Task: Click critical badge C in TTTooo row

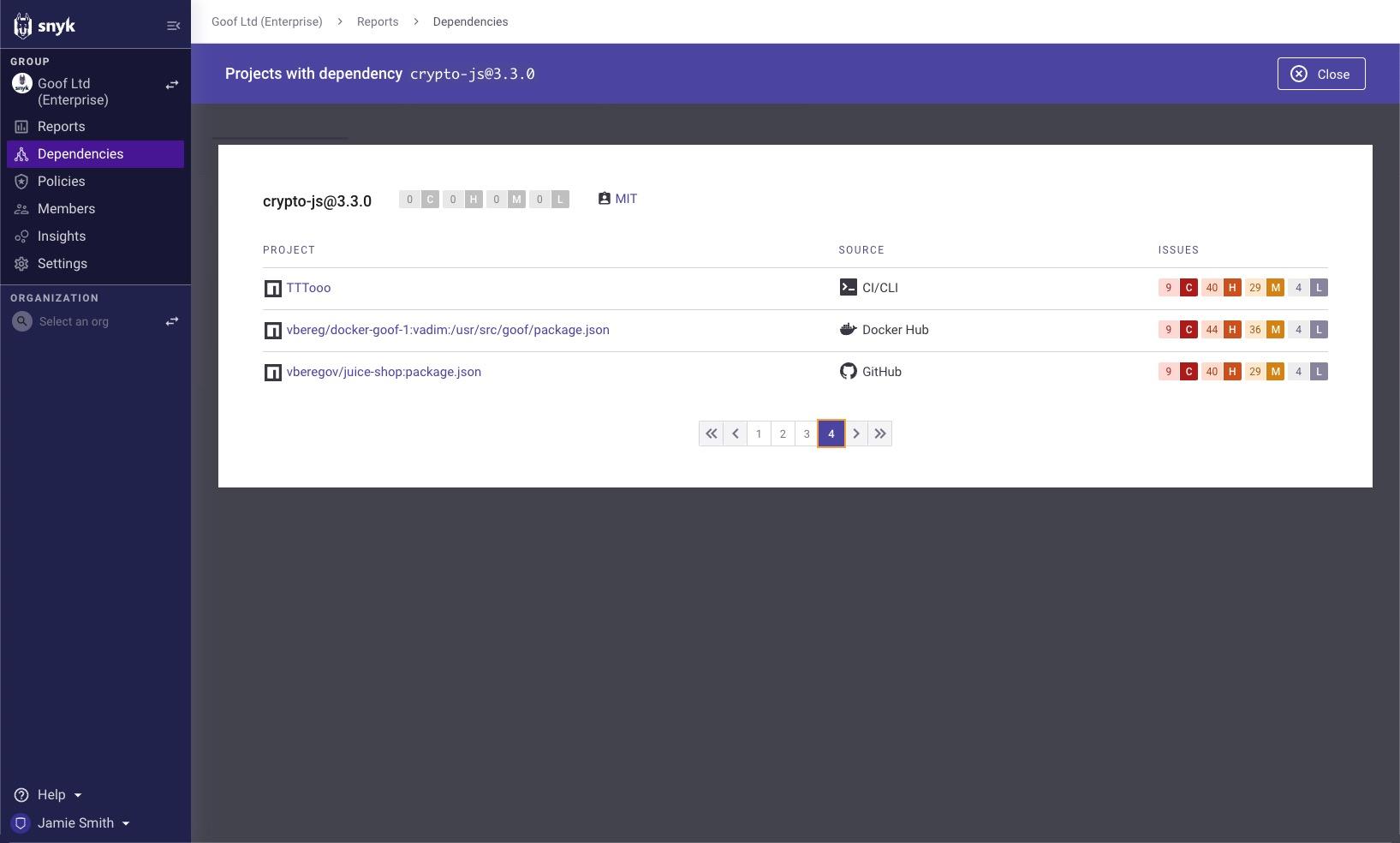Action: [1189, 288]
